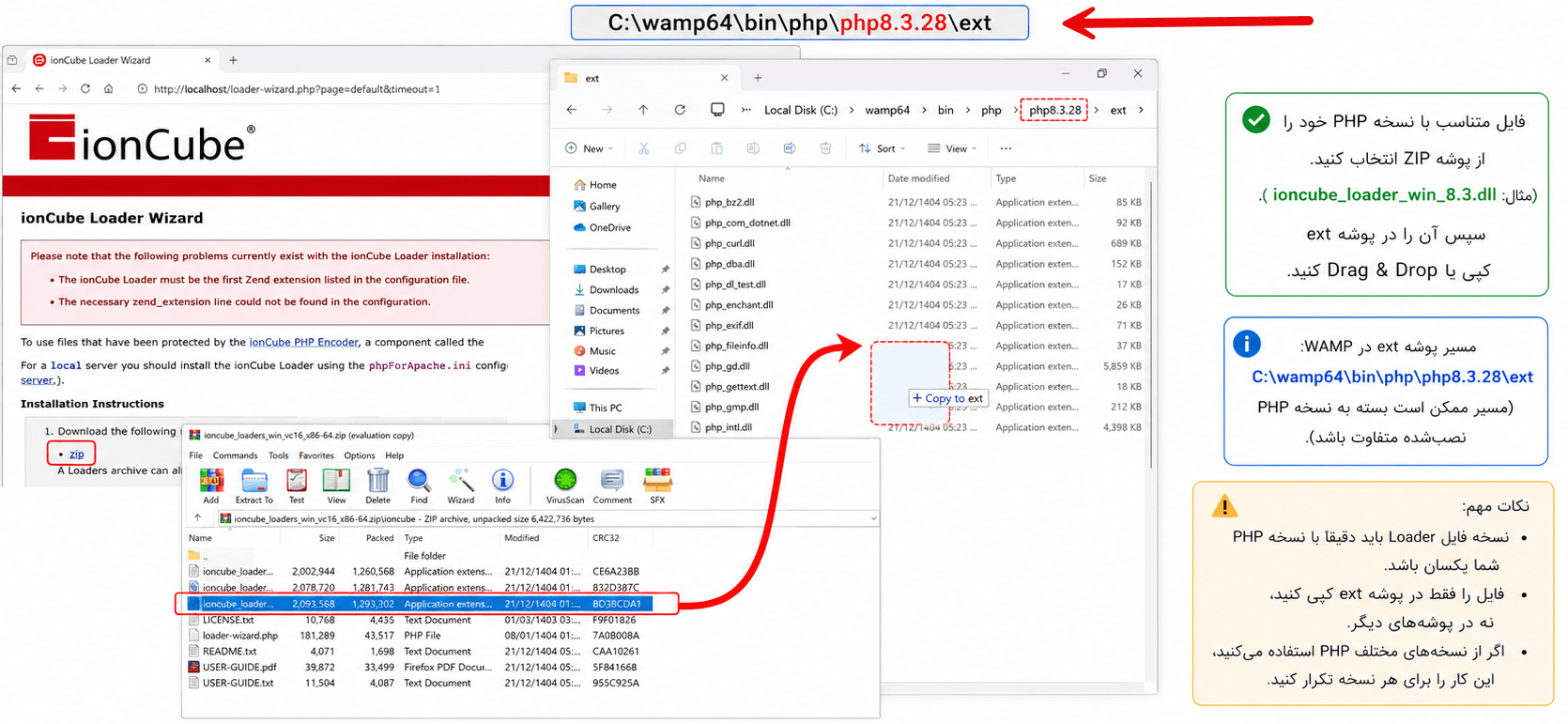Click the SFX icon in WinRAR toolbar

pos(657,485)
